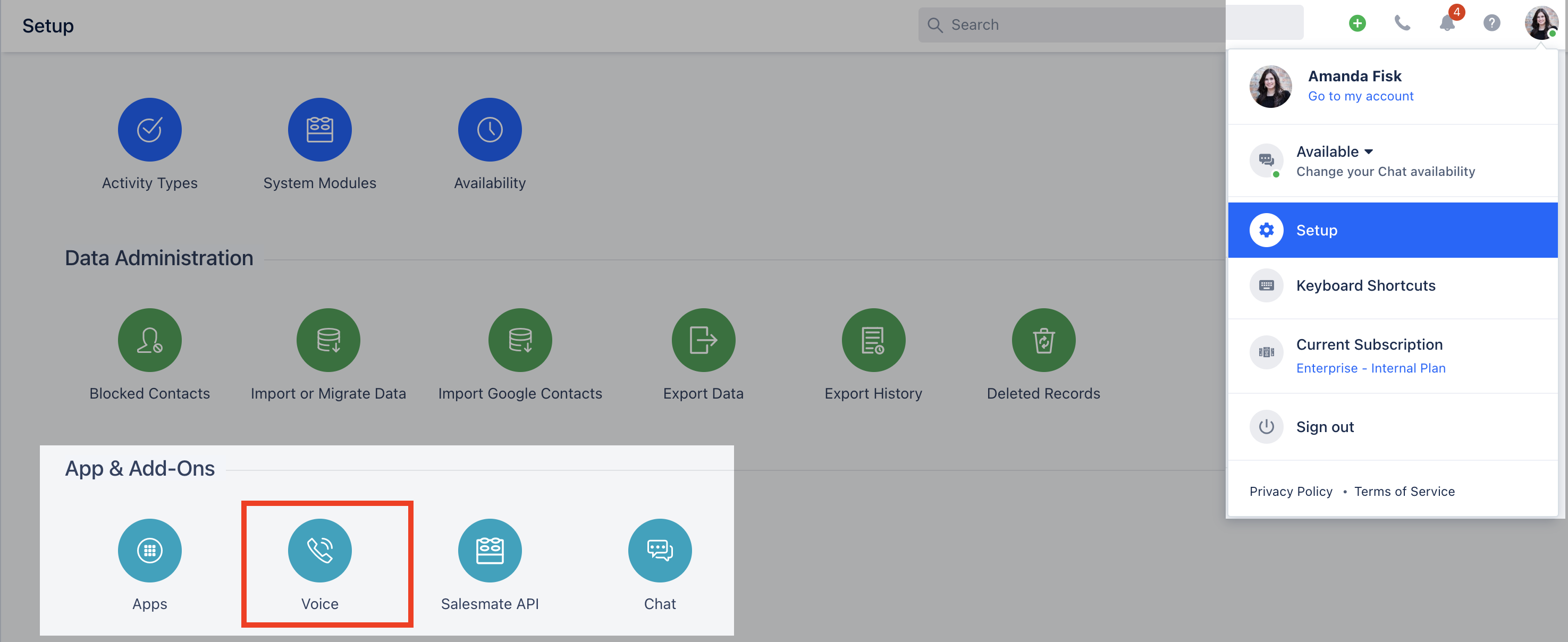
Task: Open the Activity Types settings icon
Action: point(149,130)
